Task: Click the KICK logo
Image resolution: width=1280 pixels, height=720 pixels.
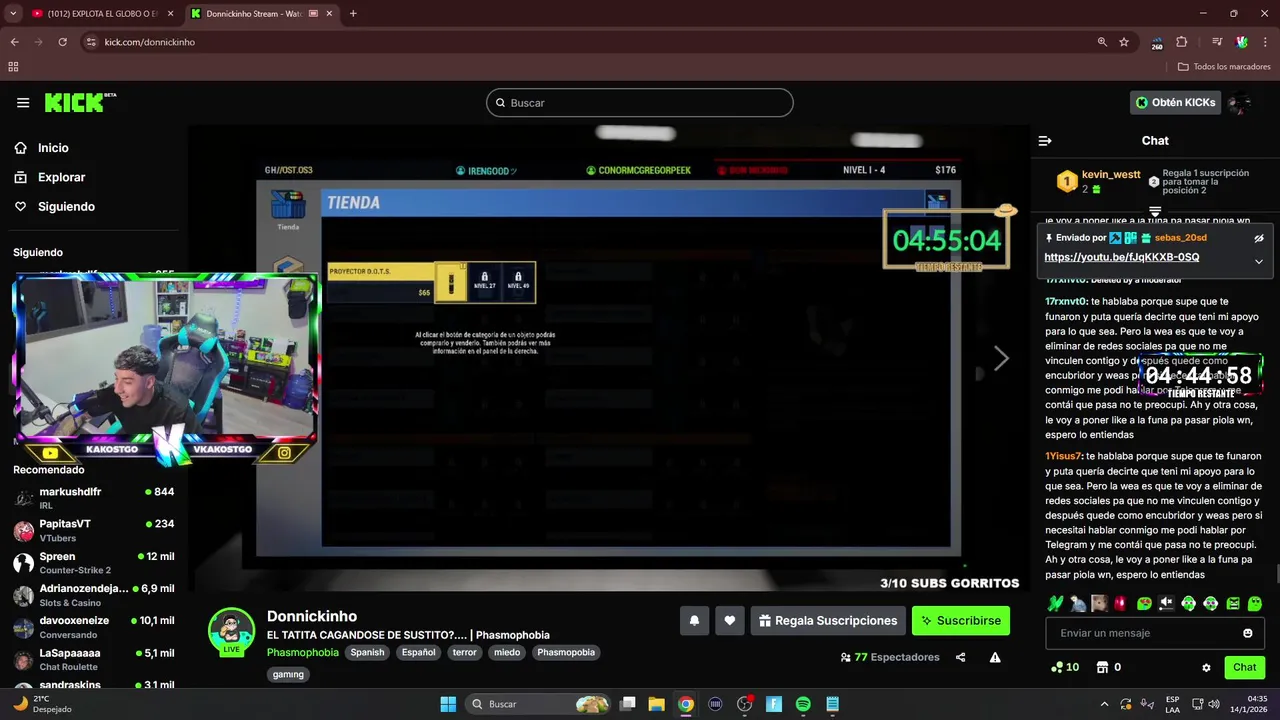Action: (80, 102)
